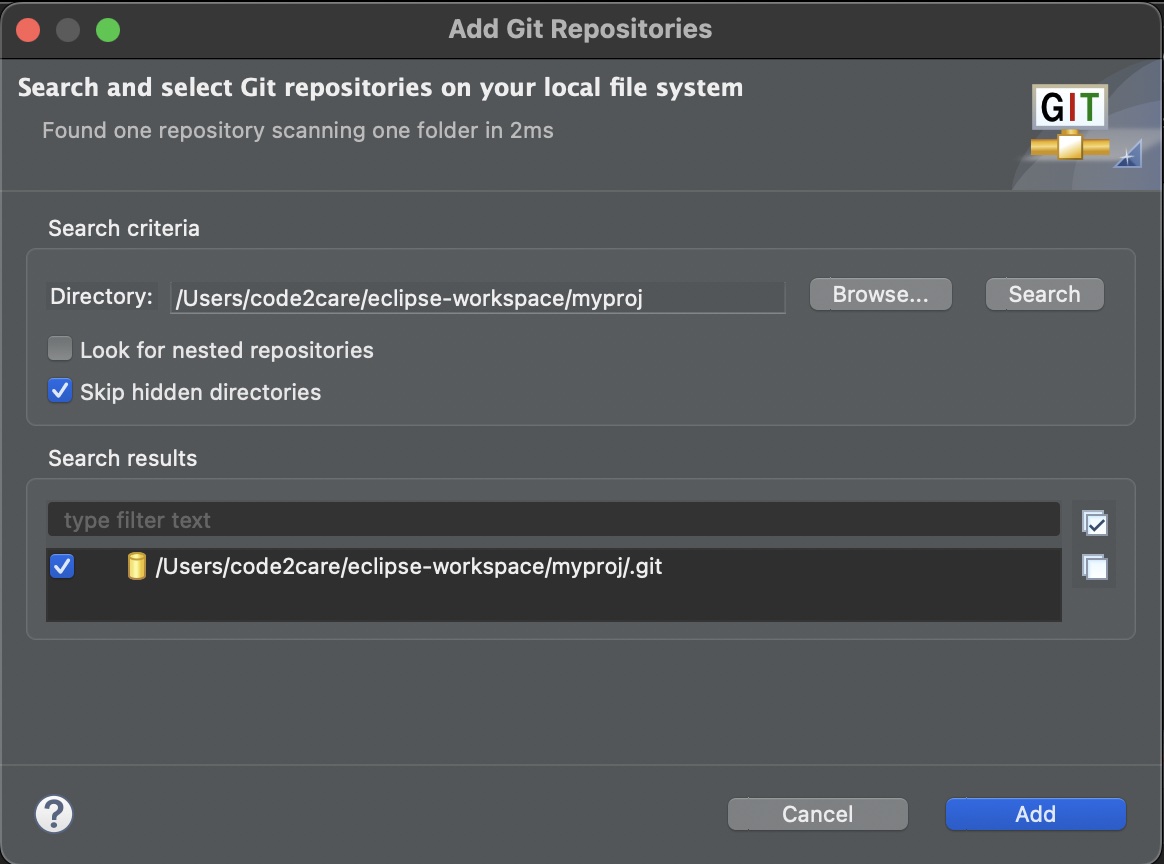Click the Add Git Repositories title bar

[x=580, y=29]
